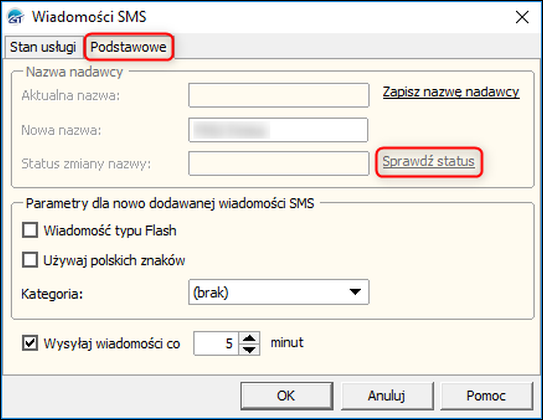543x420 pixels.
Task: Decrease minutes with the down spinner arrow
Action: tap(249, 349)
